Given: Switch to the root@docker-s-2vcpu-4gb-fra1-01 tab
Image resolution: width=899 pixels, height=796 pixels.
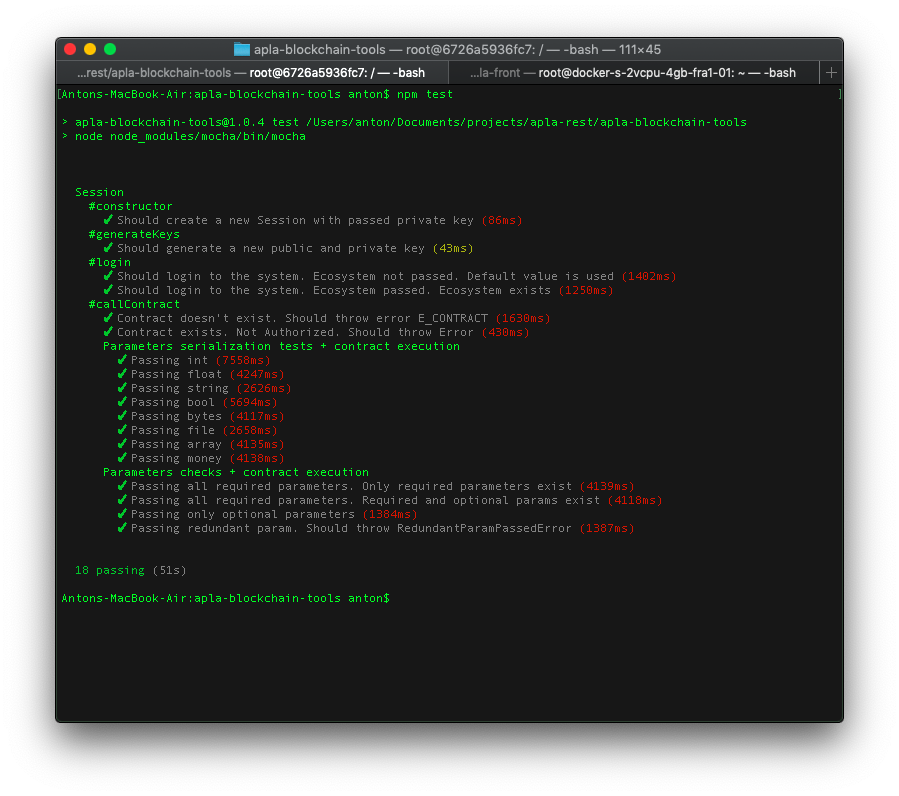Looking at the screenshot, I should point(634,73).
